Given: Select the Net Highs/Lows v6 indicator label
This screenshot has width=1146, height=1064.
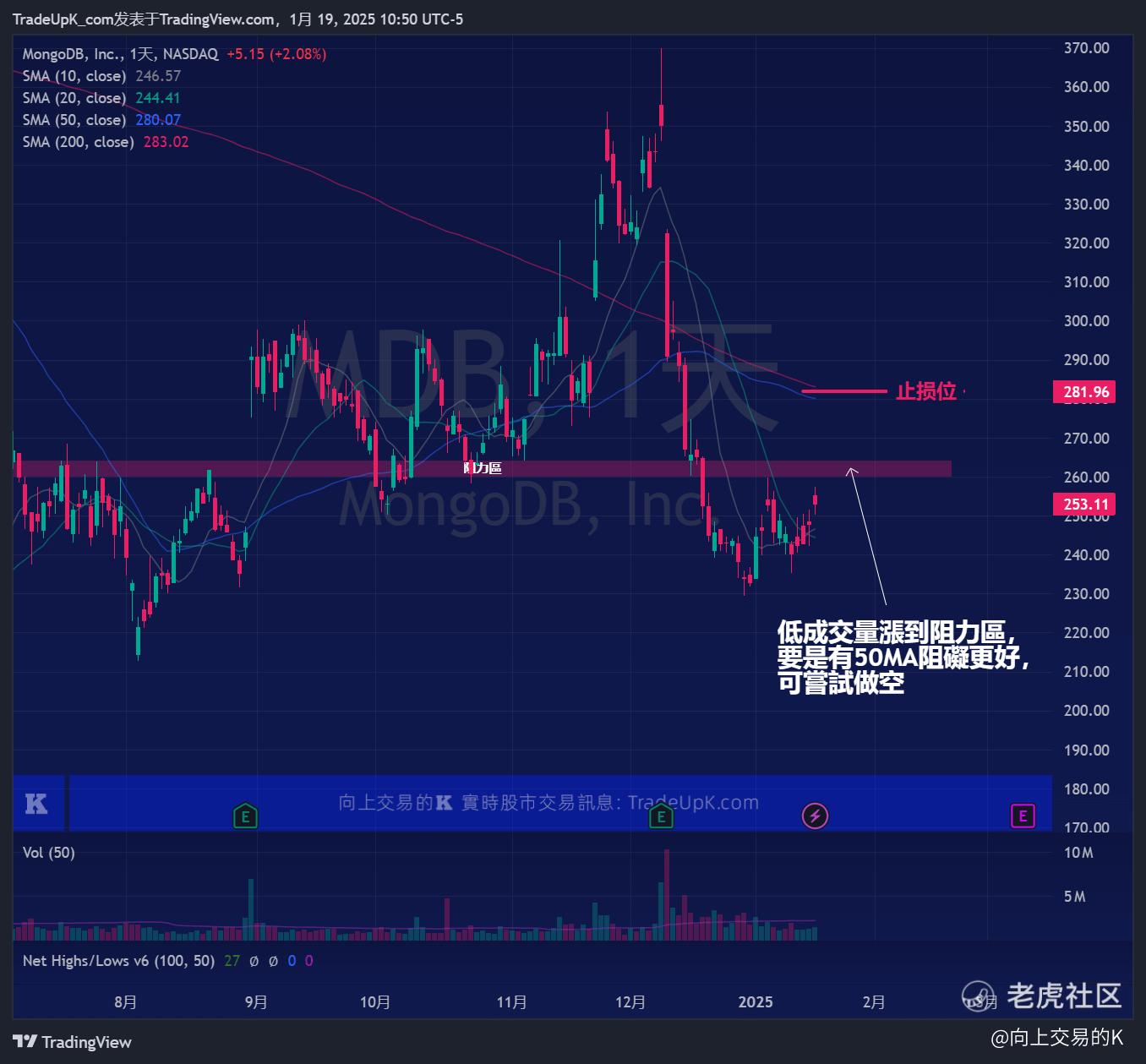Looking at the screenshot, I should coord(118,961).
